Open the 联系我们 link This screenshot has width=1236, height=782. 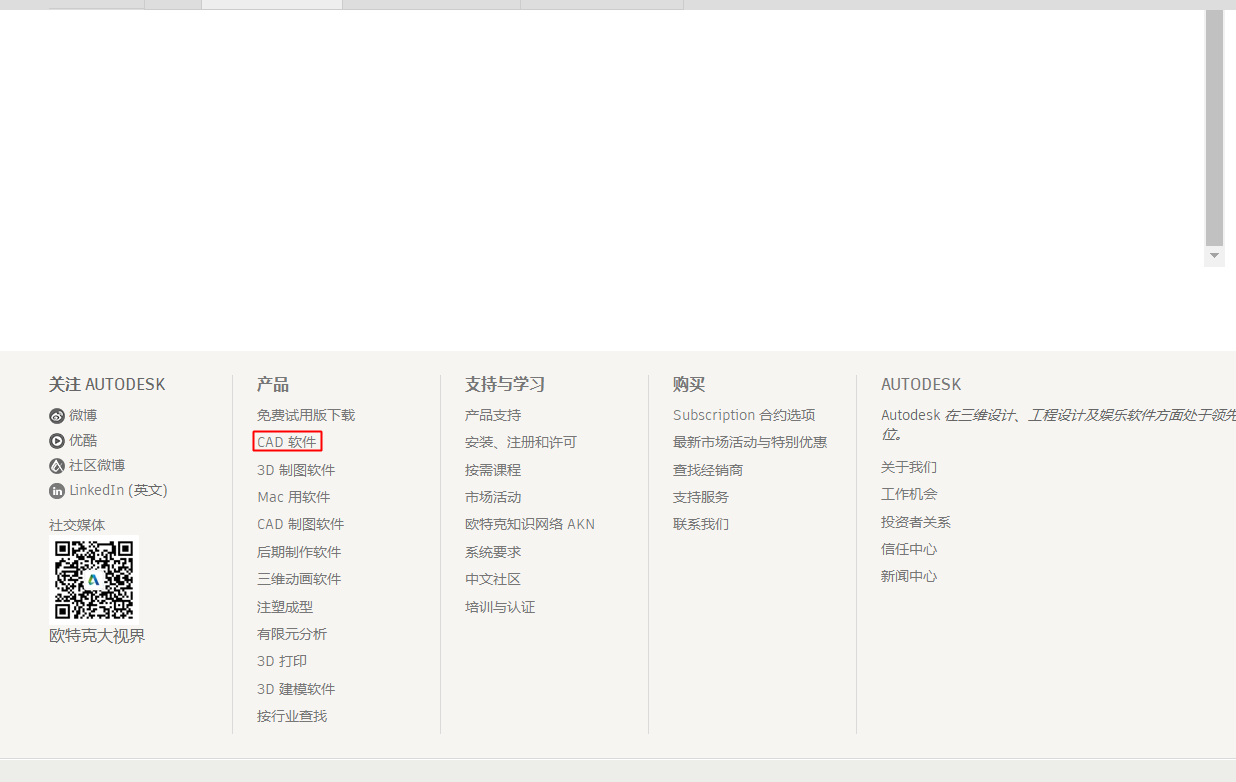pos(701,524)
